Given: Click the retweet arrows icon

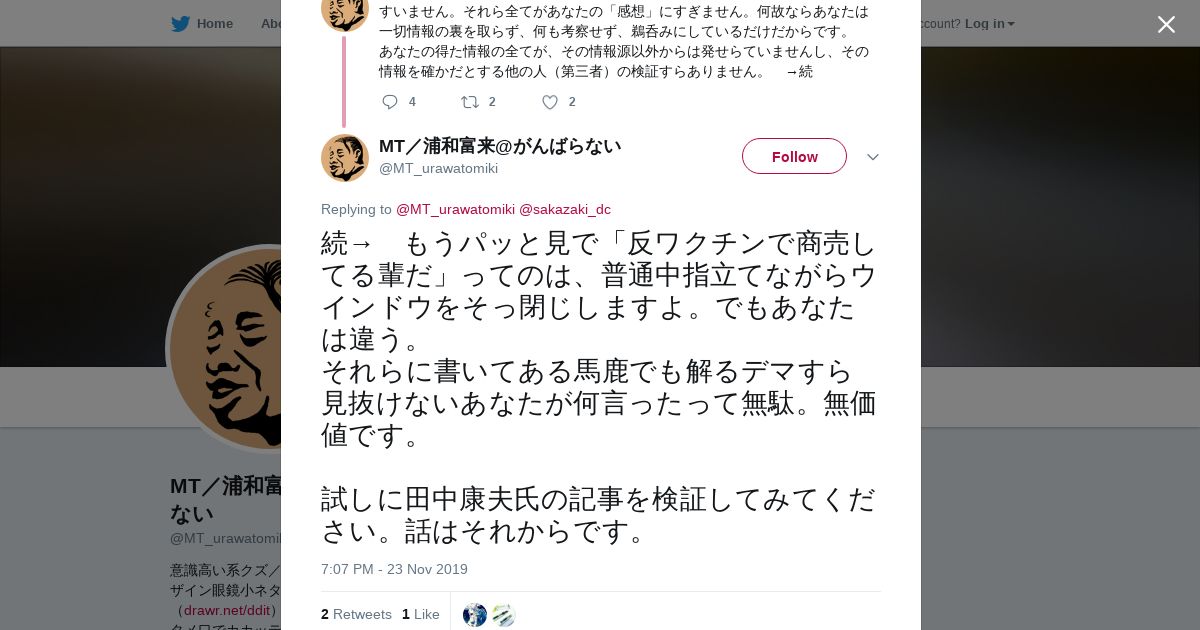Looking at the screenshot, I should point(469,102).
